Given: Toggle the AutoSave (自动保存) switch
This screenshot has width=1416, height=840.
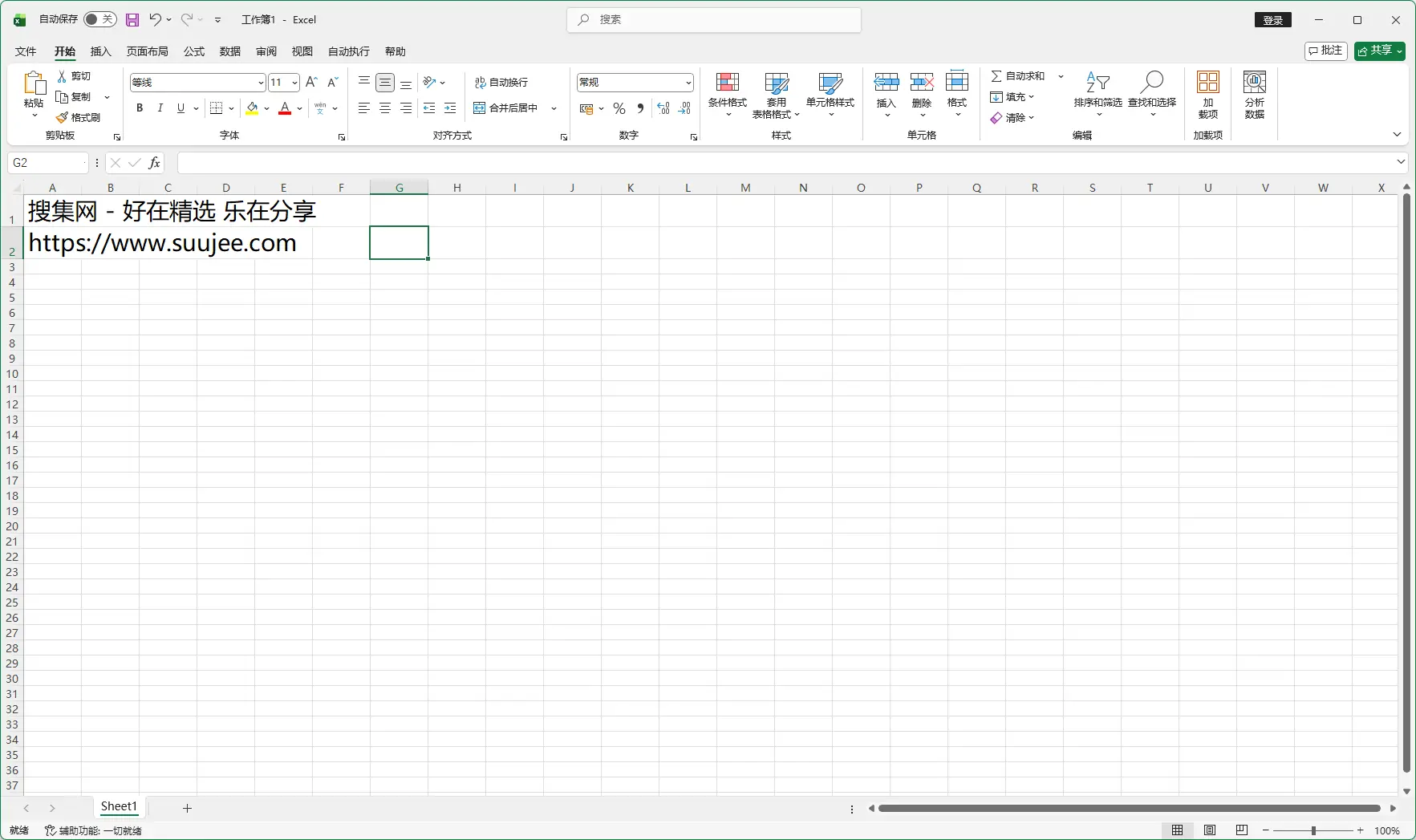Looking at the screenshot, I should click(x=99, y=19).
